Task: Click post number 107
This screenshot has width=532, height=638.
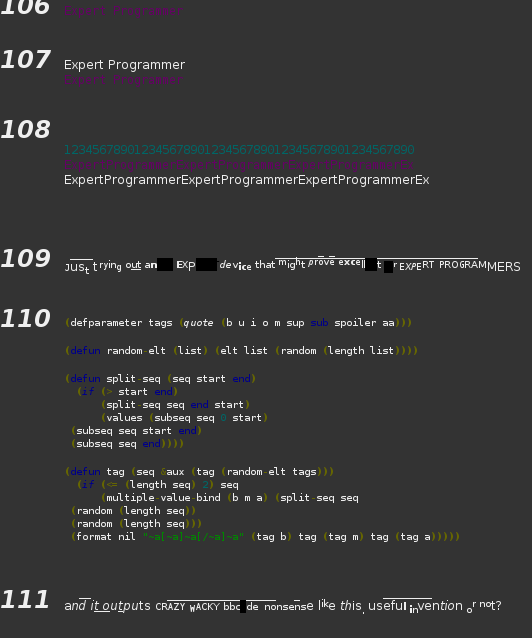Action: (26, 59)
